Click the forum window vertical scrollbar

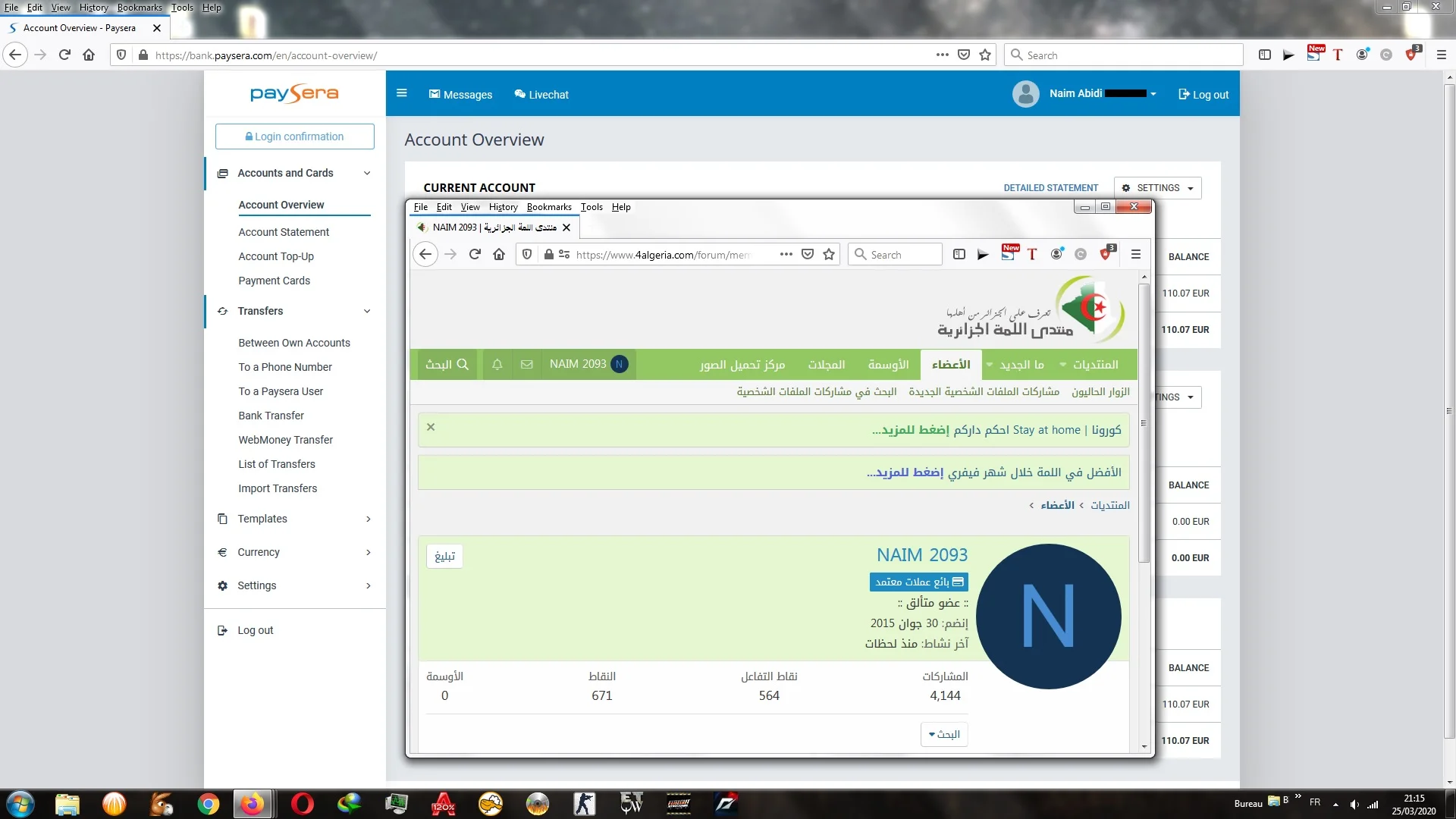tap(1144, 425)
